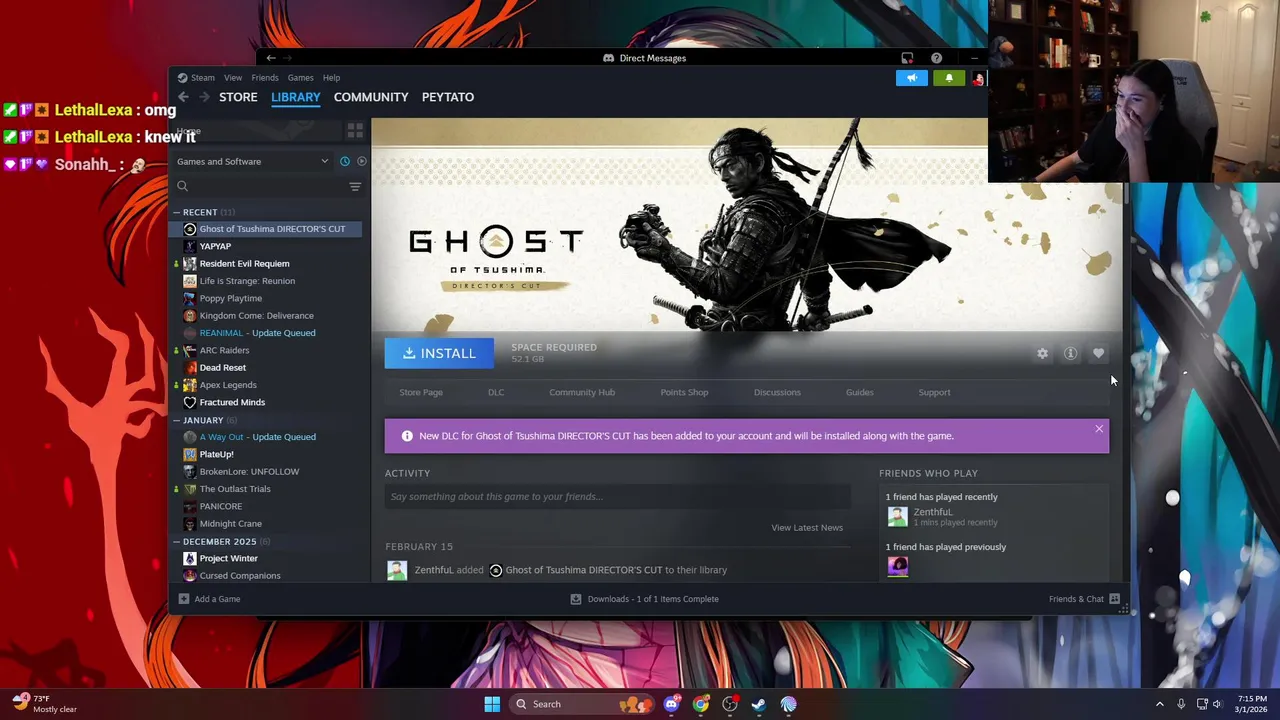Switch to the COMMUNITY tab
This screenshot has width=1280, height=720.
[x=371, y=97]
